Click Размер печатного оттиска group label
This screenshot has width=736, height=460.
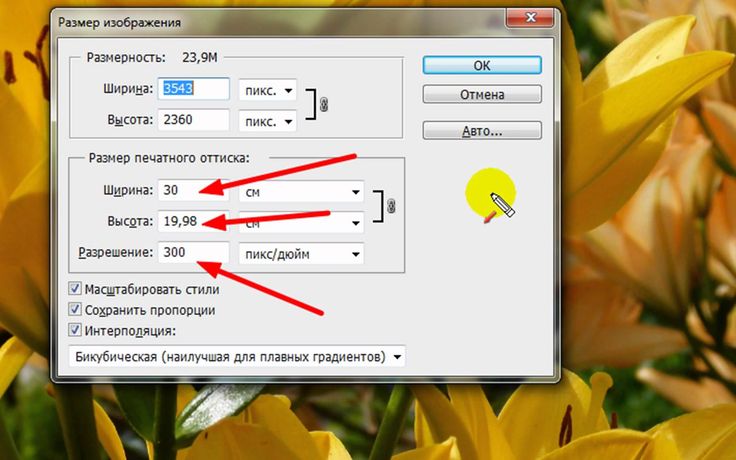[x=169, y=158]
